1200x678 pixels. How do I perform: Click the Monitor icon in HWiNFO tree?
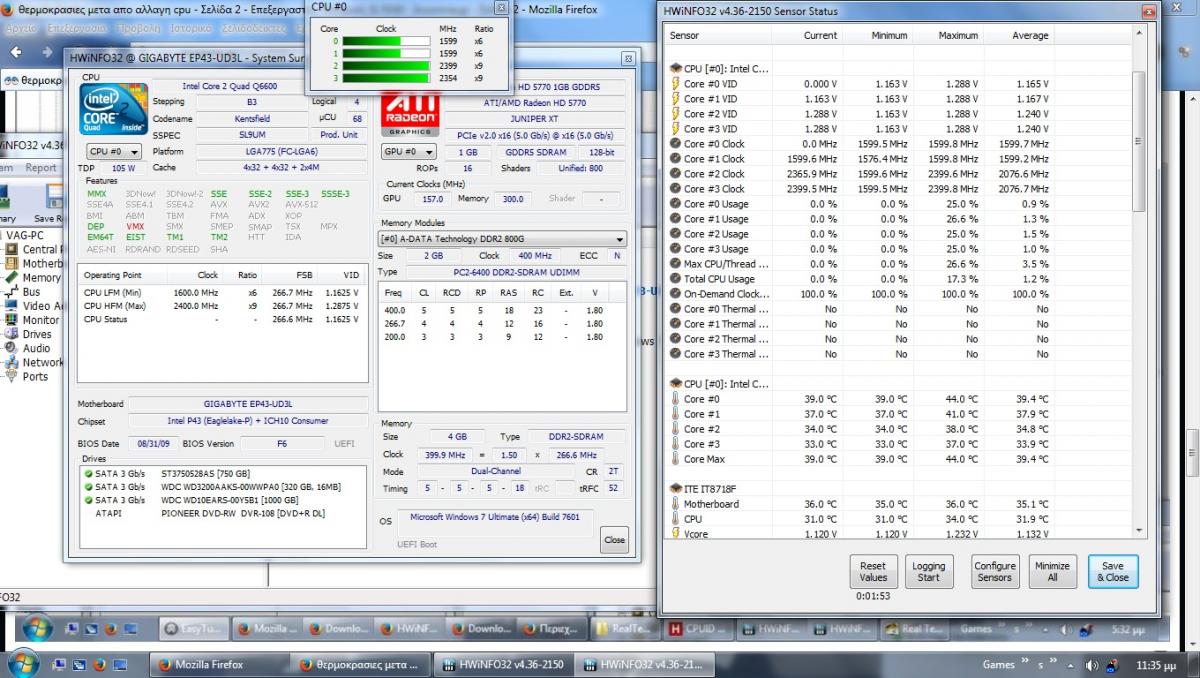(12, 319)
